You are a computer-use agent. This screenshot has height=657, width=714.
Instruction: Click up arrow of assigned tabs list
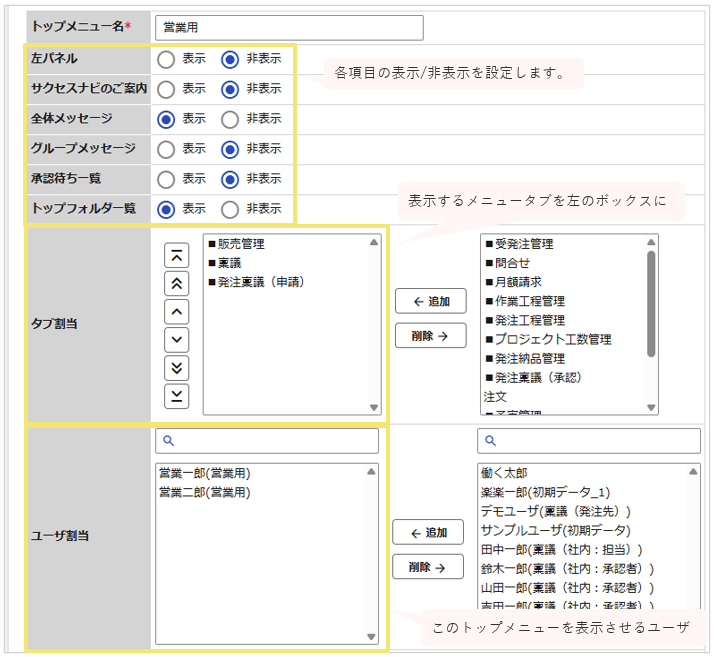click(374, 242)
